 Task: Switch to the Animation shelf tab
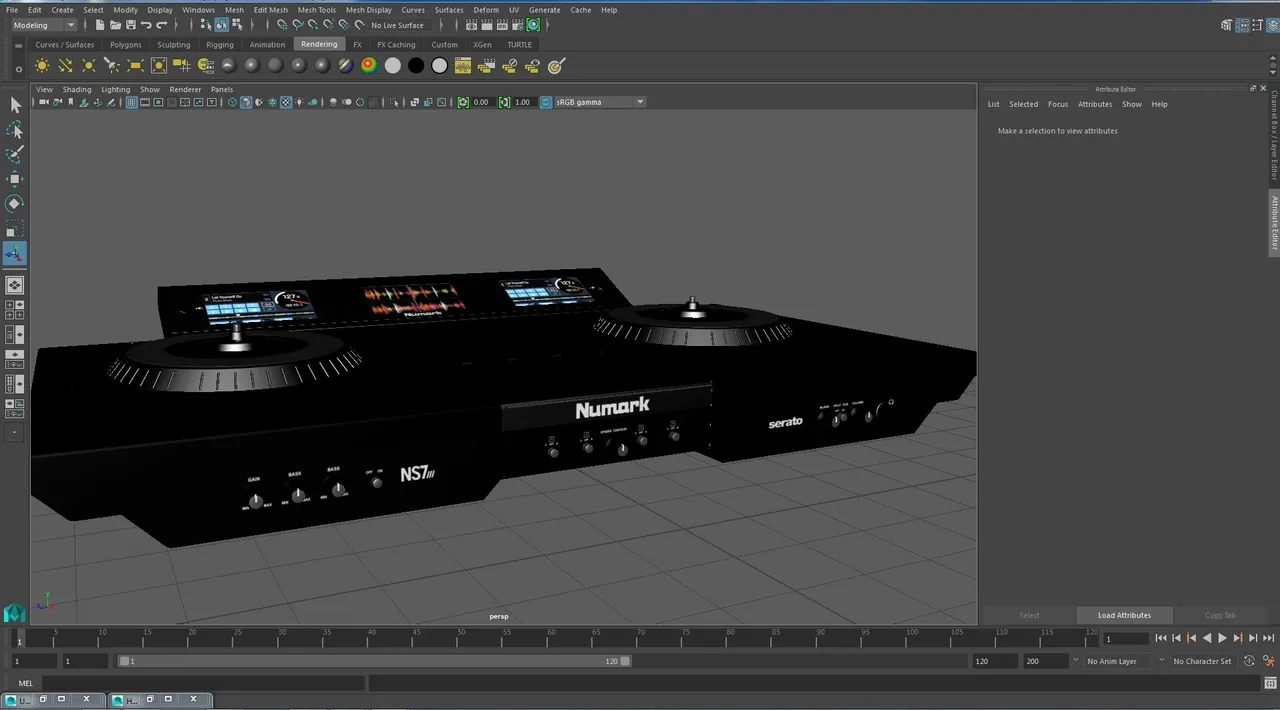coord(267,44)
